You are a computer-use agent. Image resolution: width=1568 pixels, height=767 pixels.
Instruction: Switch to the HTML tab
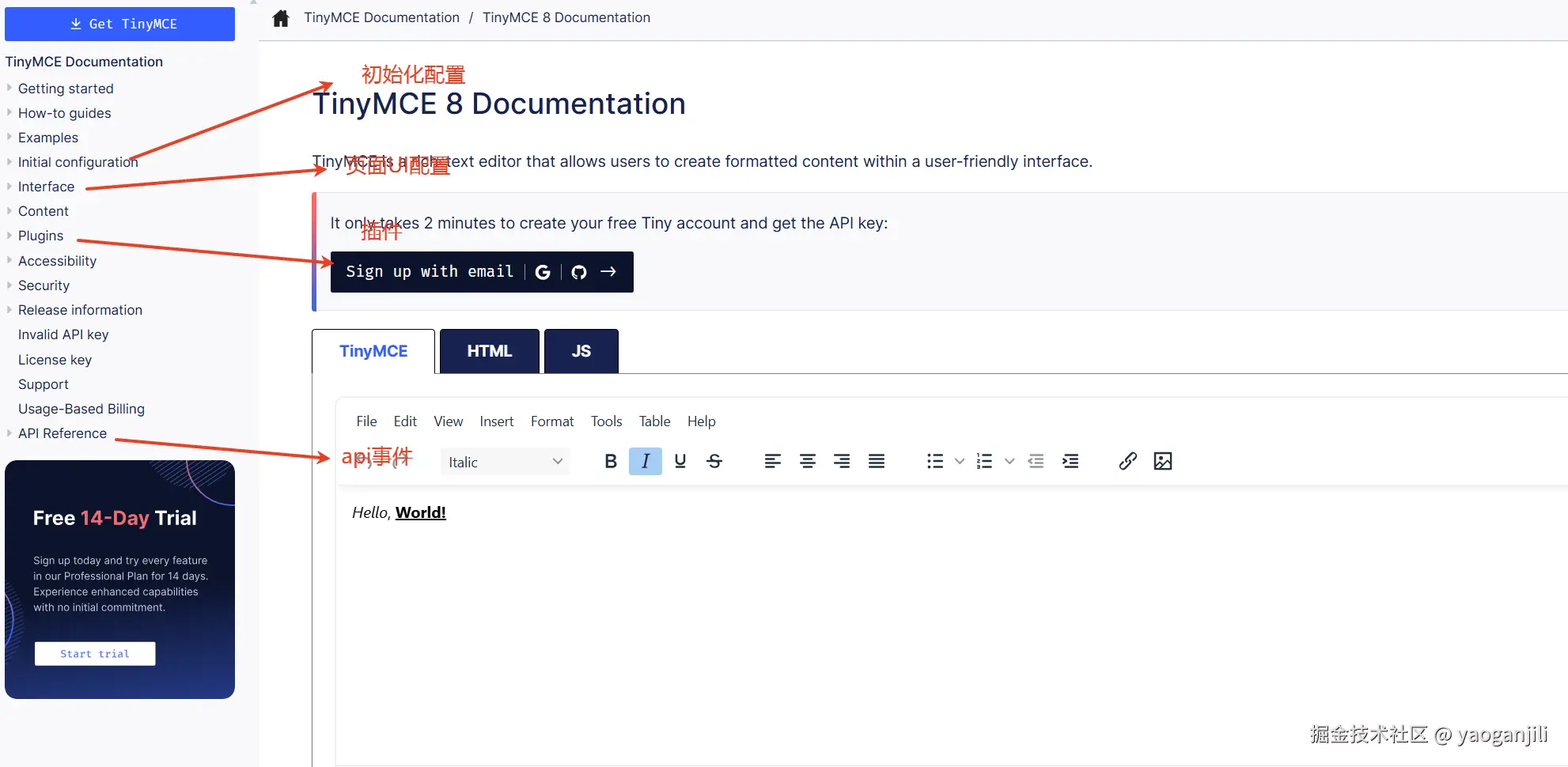pos(490,351)
